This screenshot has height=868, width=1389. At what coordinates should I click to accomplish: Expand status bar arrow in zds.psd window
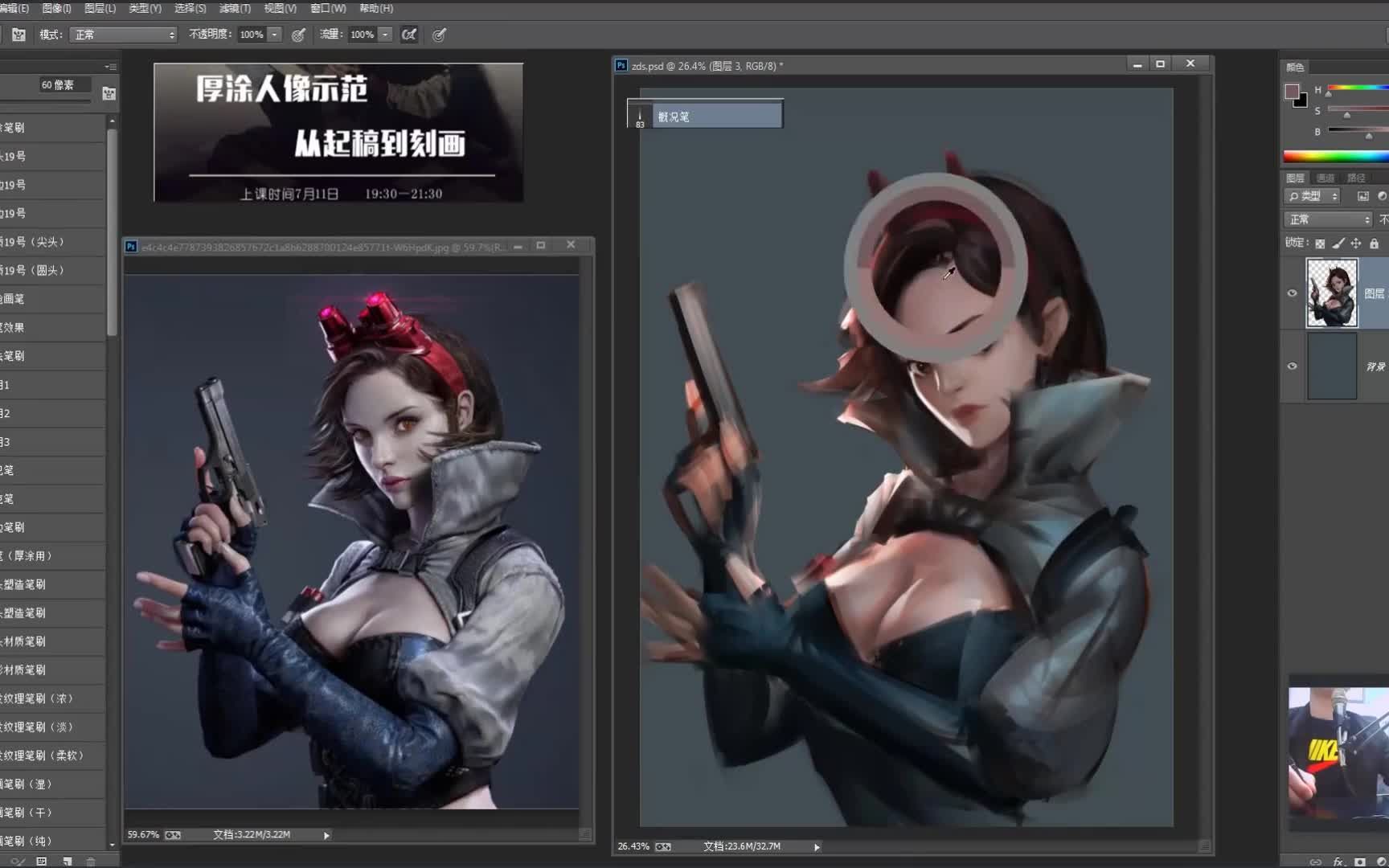pyautogui.click(x=817, y=847)
